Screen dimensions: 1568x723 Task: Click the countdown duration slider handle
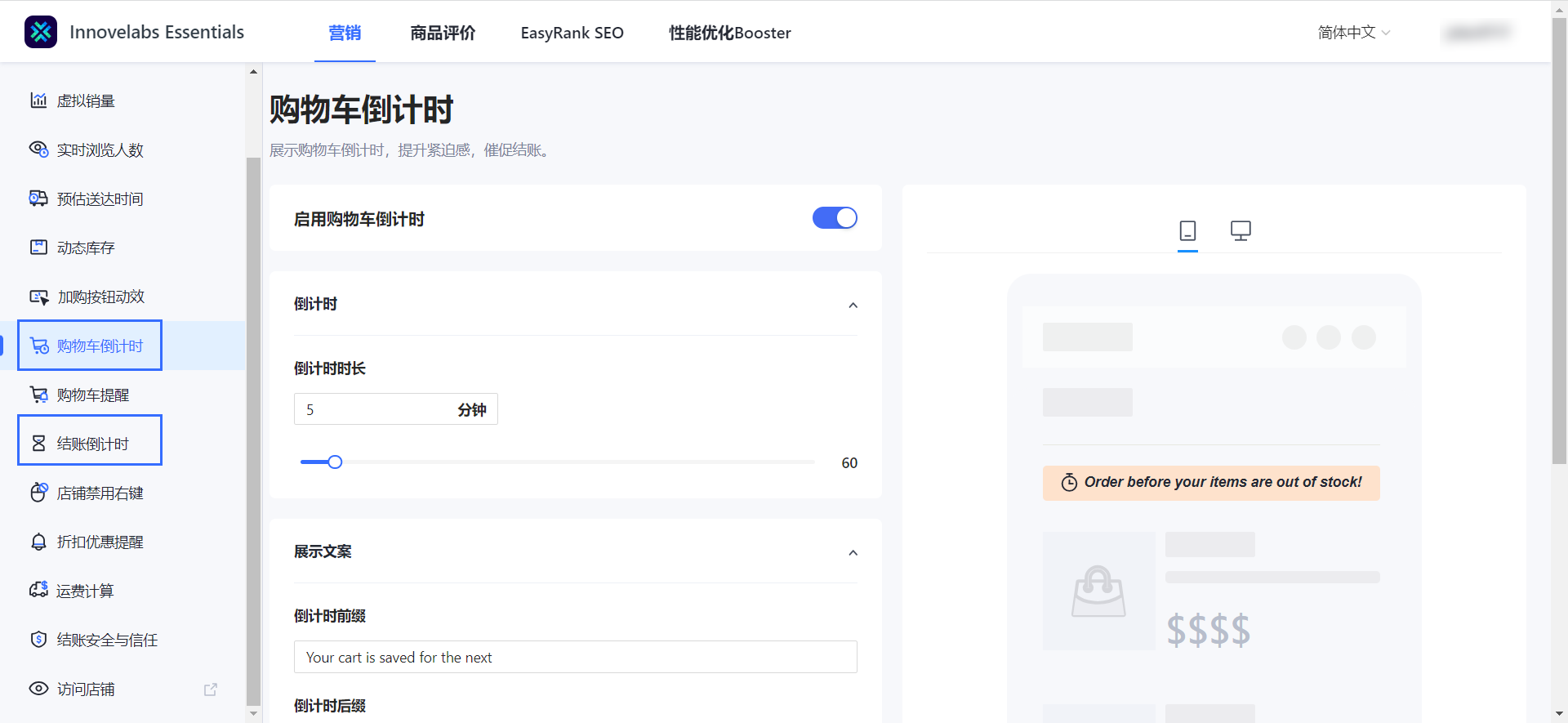pyautogui.click(x=335, y=462)
